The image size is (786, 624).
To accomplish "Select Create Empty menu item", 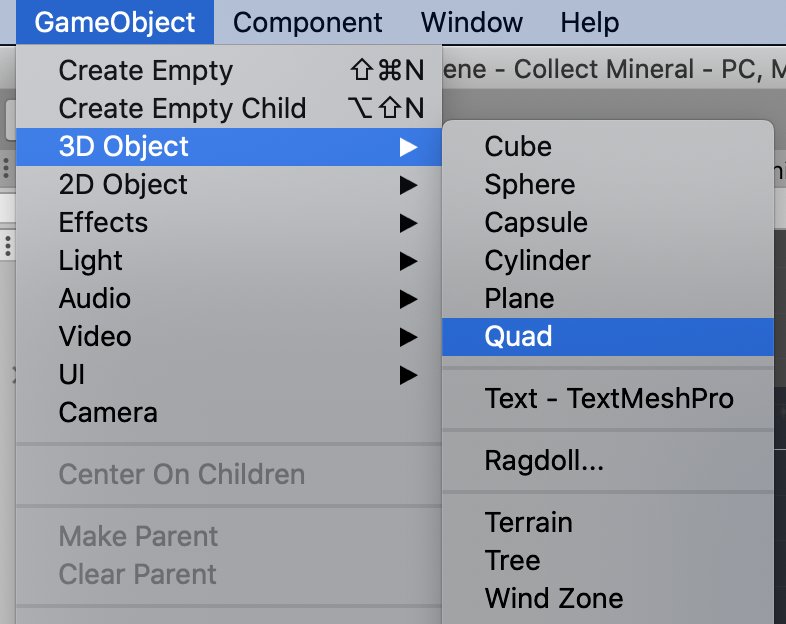I will pos(145,71).
